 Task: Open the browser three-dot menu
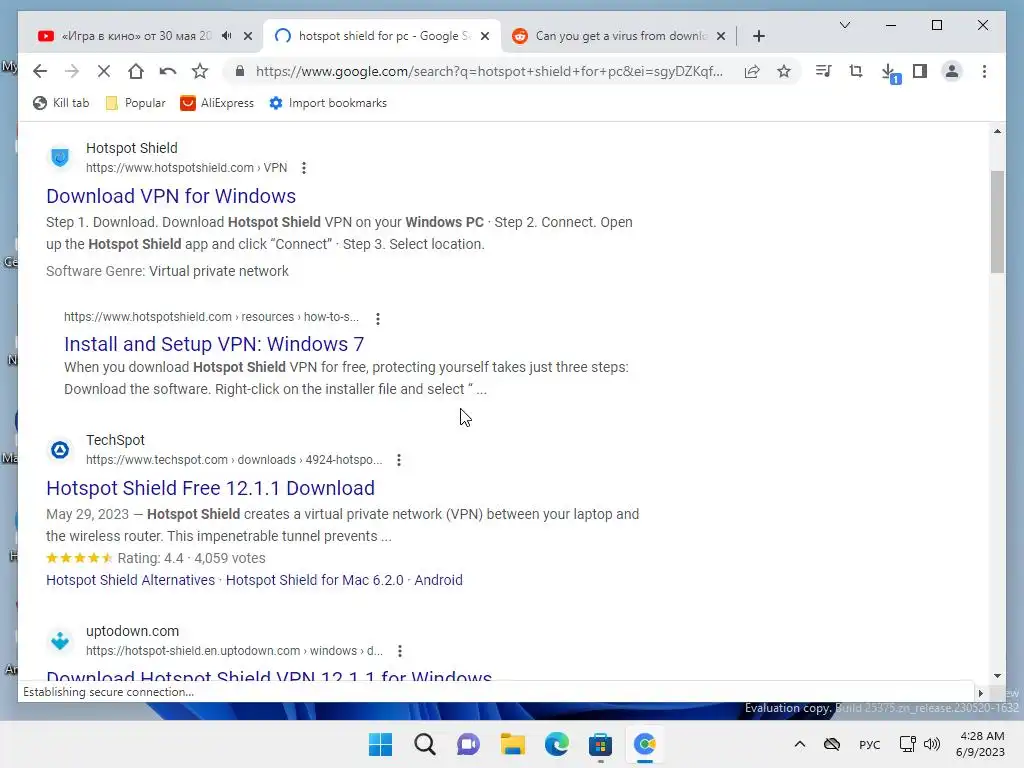(x=984, y=71)
